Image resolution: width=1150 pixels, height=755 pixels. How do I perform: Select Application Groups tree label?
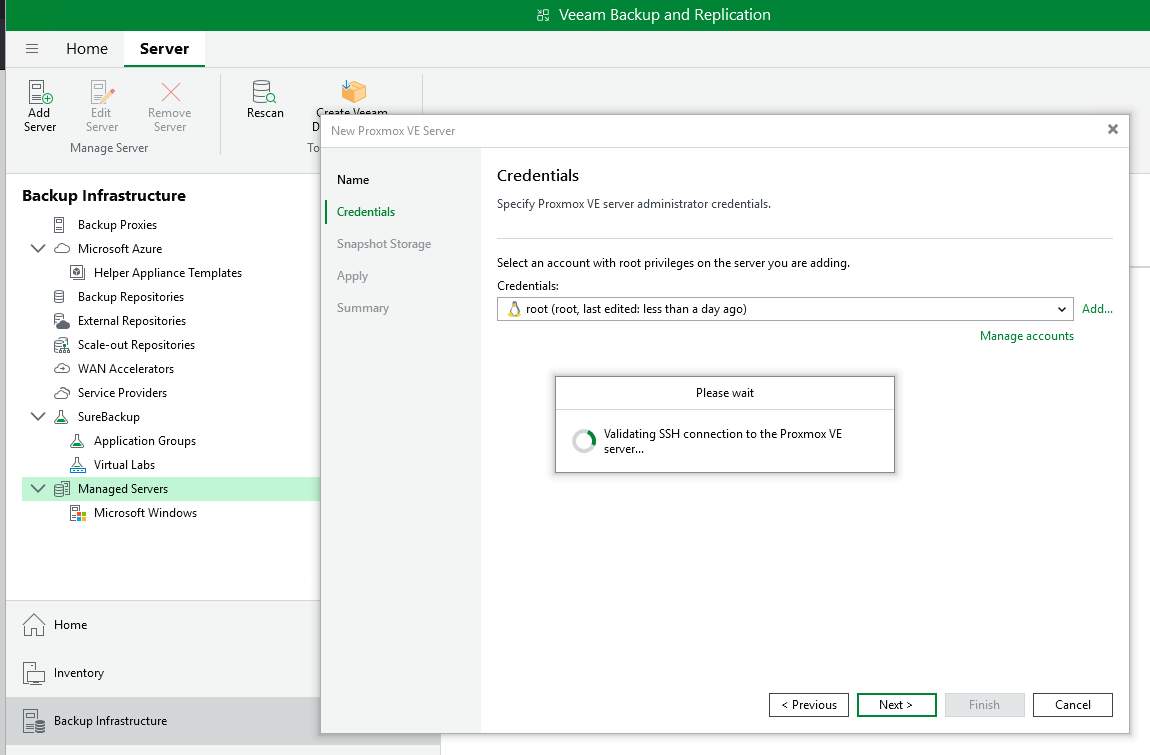(x=144, y=441)
